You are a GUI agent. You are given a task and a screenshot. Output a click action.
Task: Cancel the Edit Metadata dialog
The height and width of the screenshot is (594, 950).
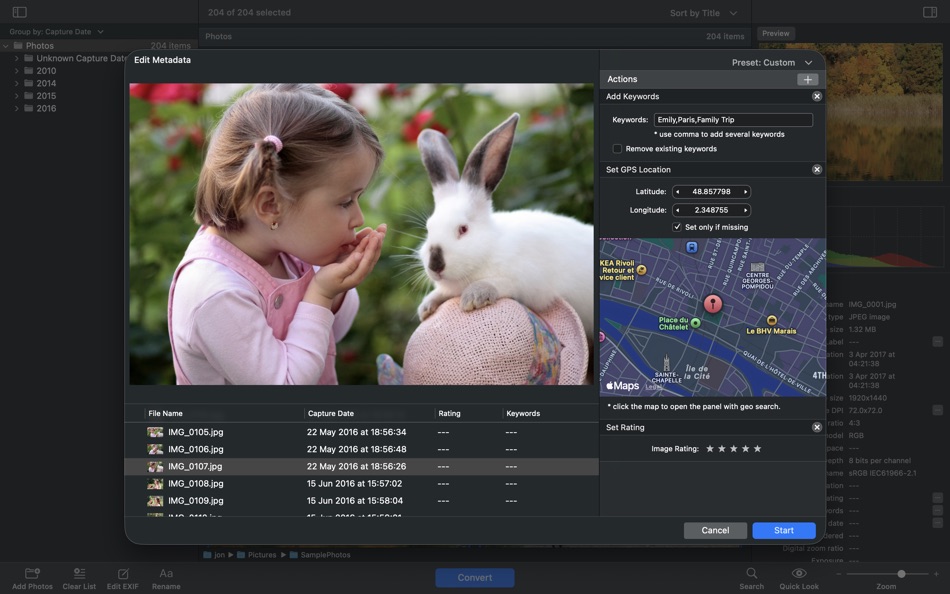coord(715,530)
